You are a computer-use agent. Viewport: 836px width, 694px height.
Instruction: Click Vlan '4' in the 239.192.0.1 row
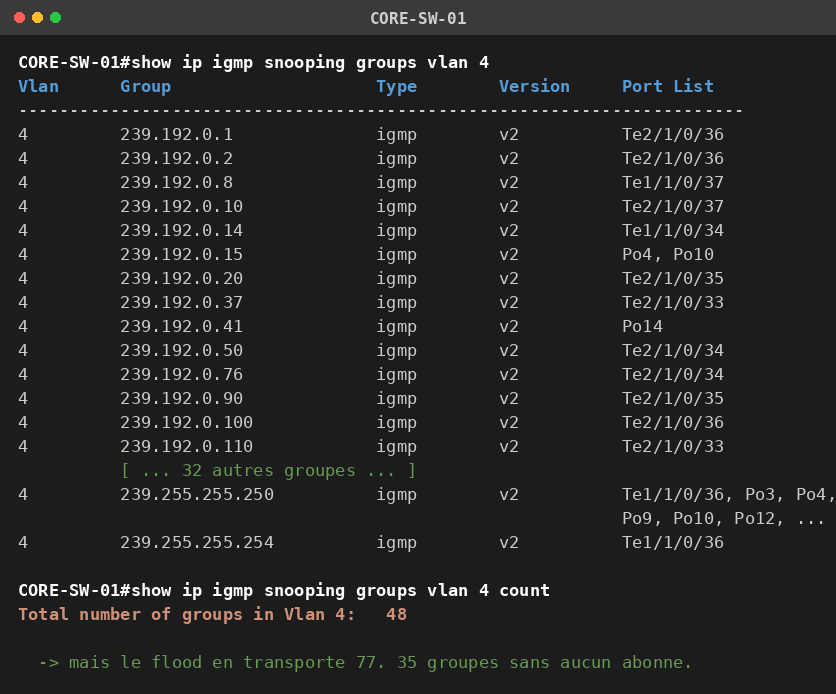[x=23, y=134]
